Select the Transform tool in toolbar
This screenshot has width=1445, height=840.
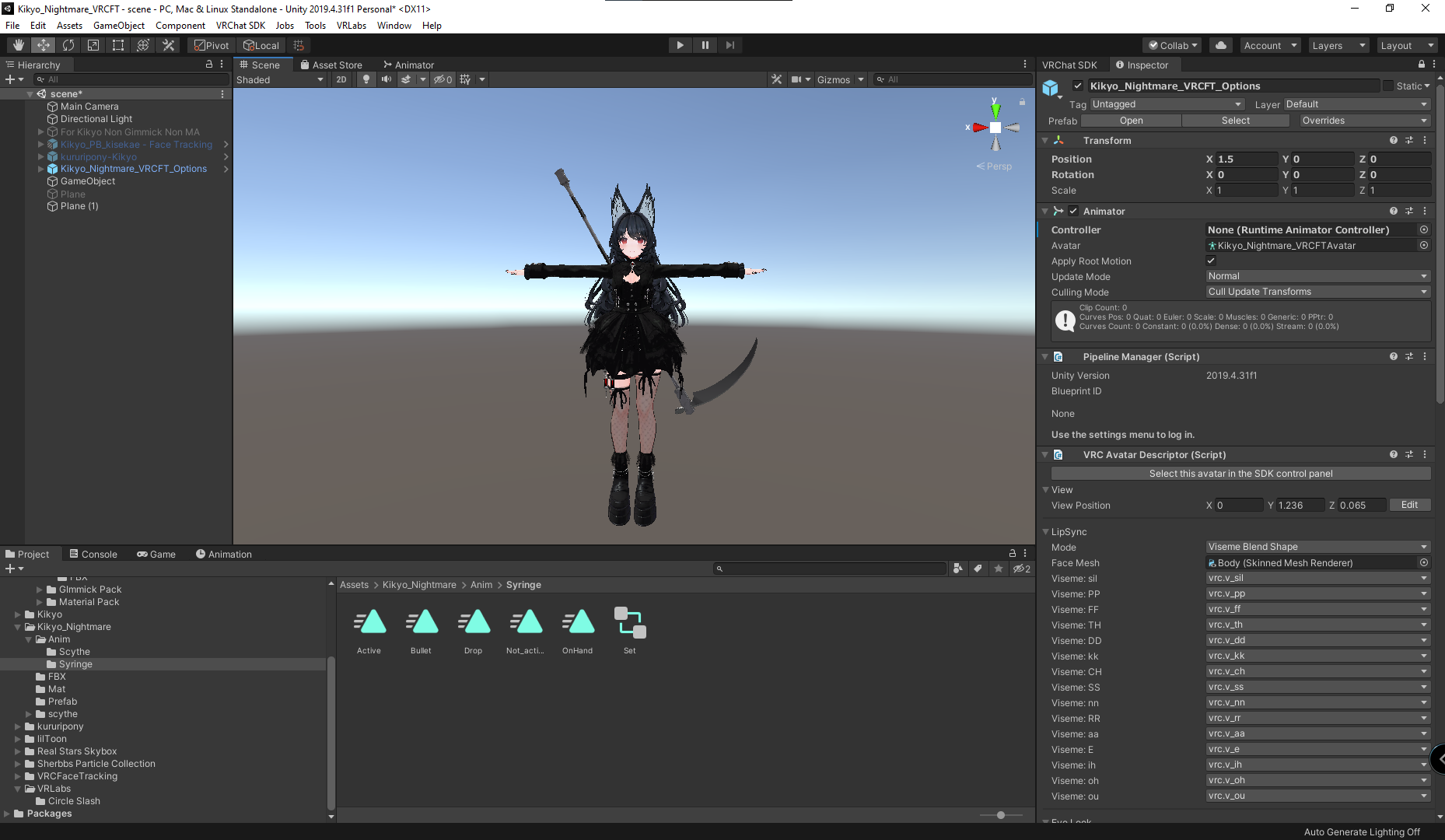coord(143,45)
